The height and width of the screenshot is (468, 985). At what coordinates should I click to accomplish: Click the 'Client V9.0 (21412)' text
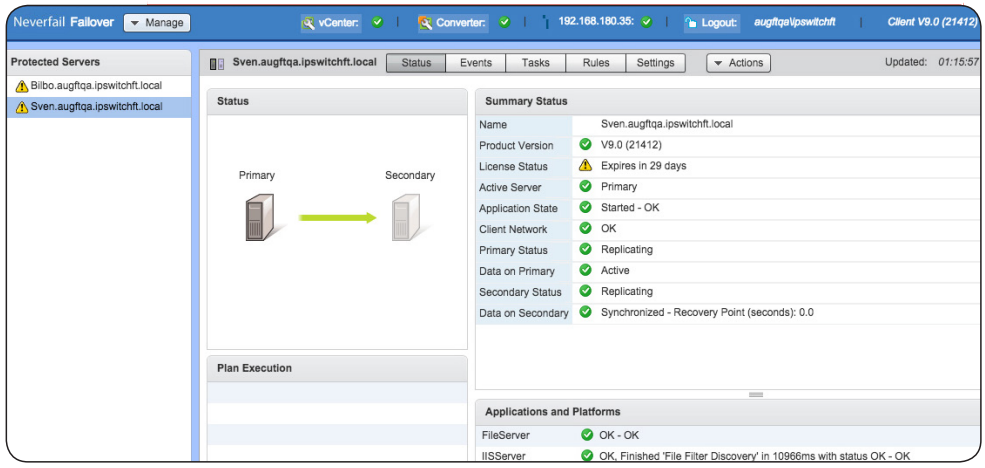click(932, 23)
